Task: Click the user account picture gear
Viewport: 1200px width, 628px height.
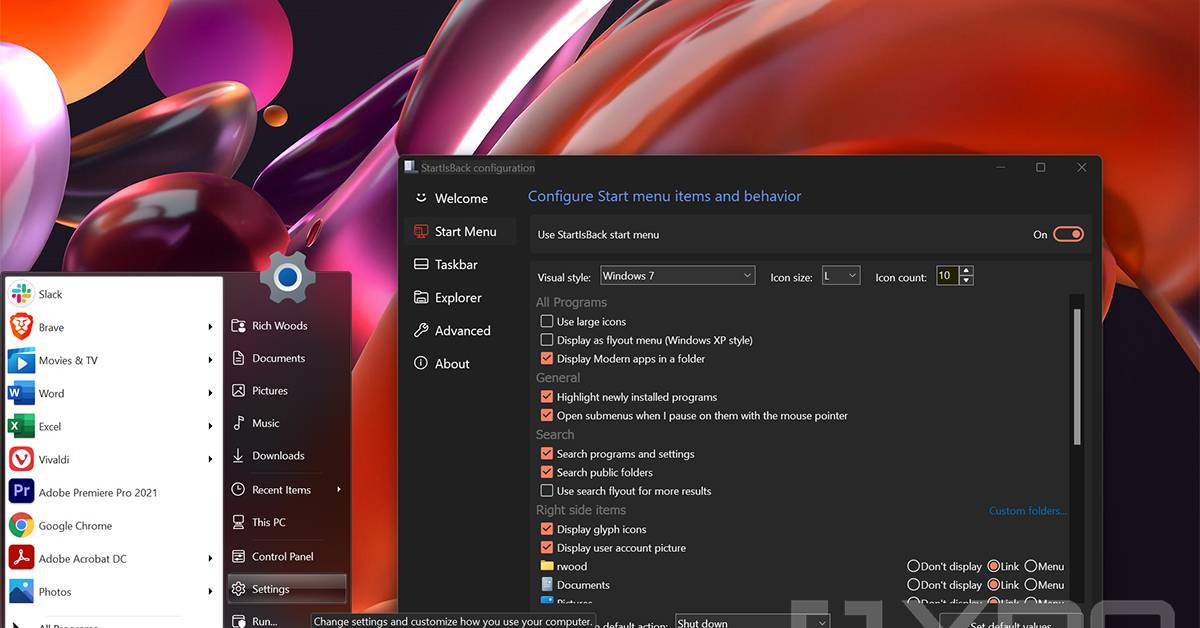Action: (x=288, y=277)
